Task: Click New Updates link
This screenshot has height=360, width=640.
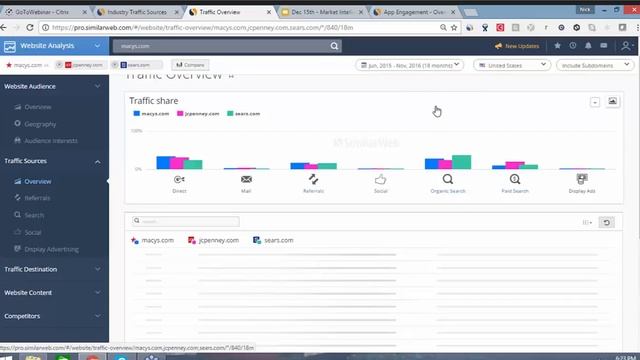Action: coord(517,46)
